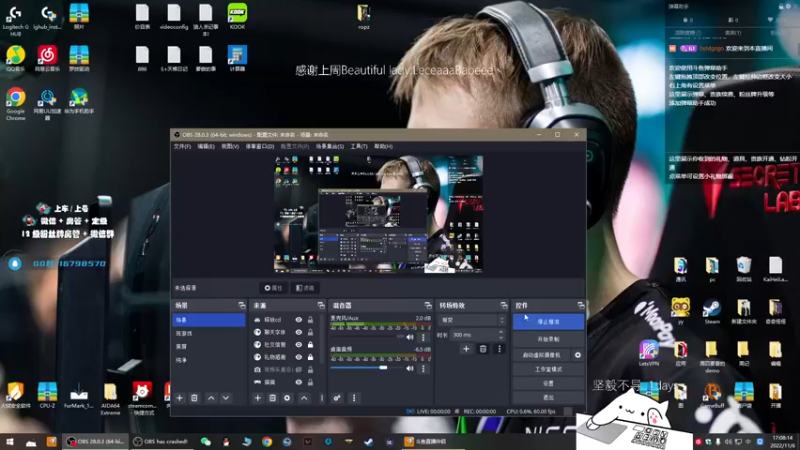The height and width of the screenshot is (450, 800).
Task: Open Windows Start button on taskbar
Action: point(10,442)
